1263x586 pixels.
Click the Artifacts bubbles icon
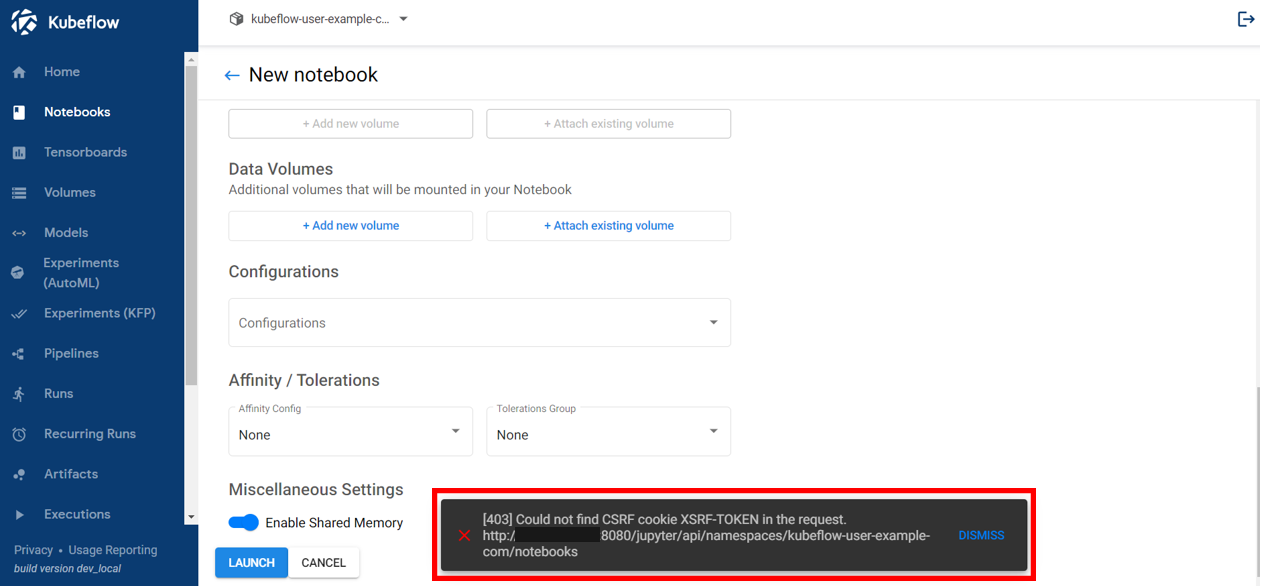(19, 474)
